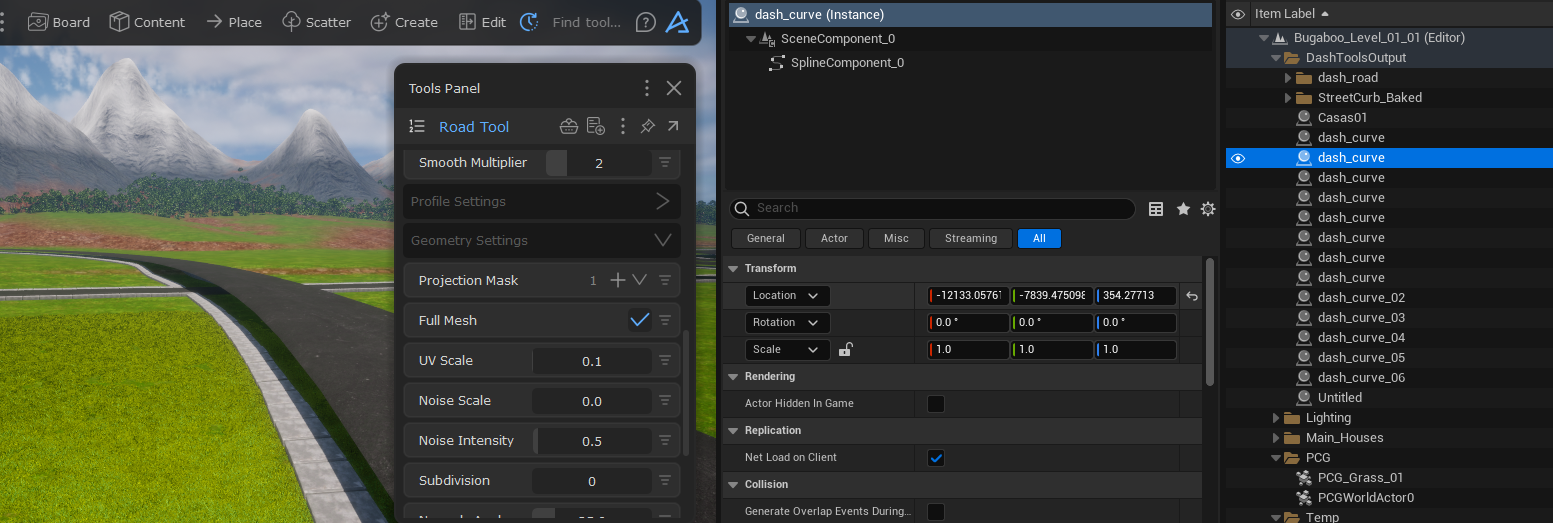1553x523 pixels.
Task: Click the Details panel search field
Action: [932, 208]
